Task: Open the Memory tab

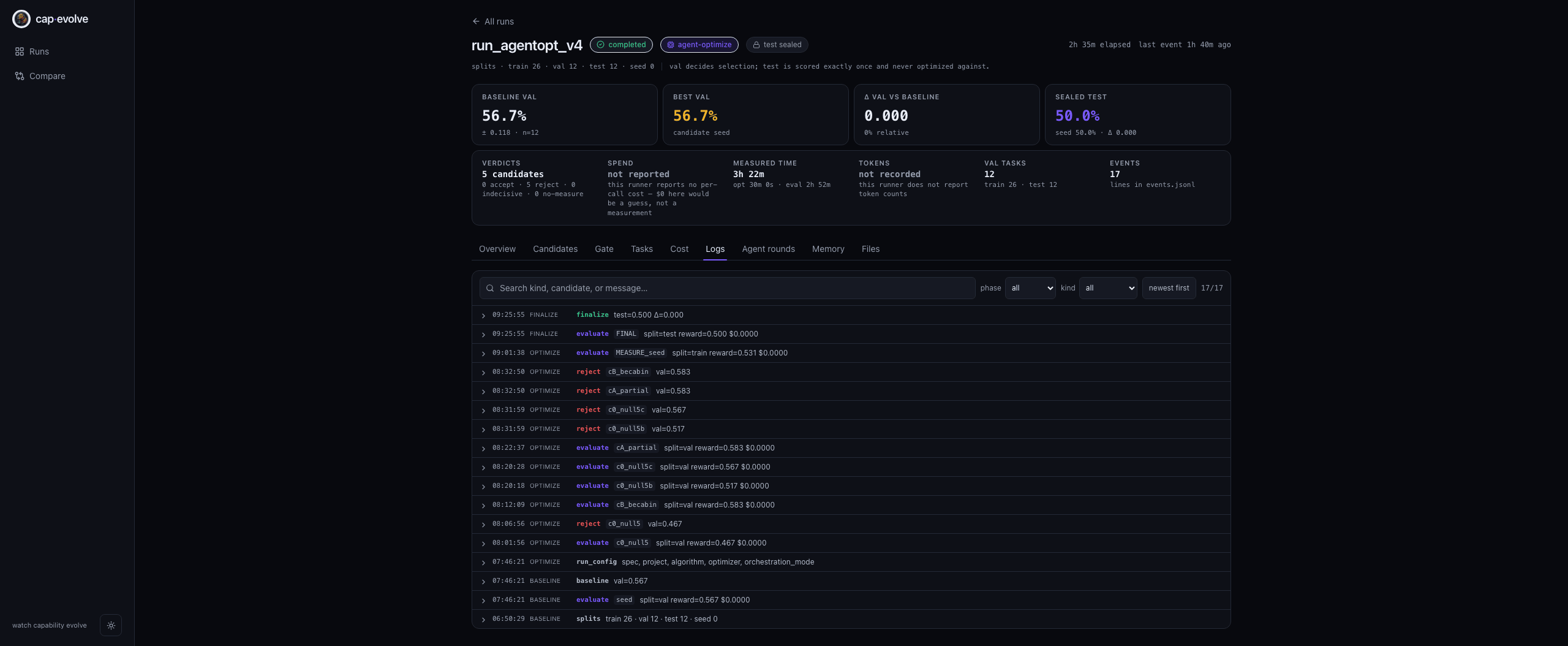Action: point(828,249)
